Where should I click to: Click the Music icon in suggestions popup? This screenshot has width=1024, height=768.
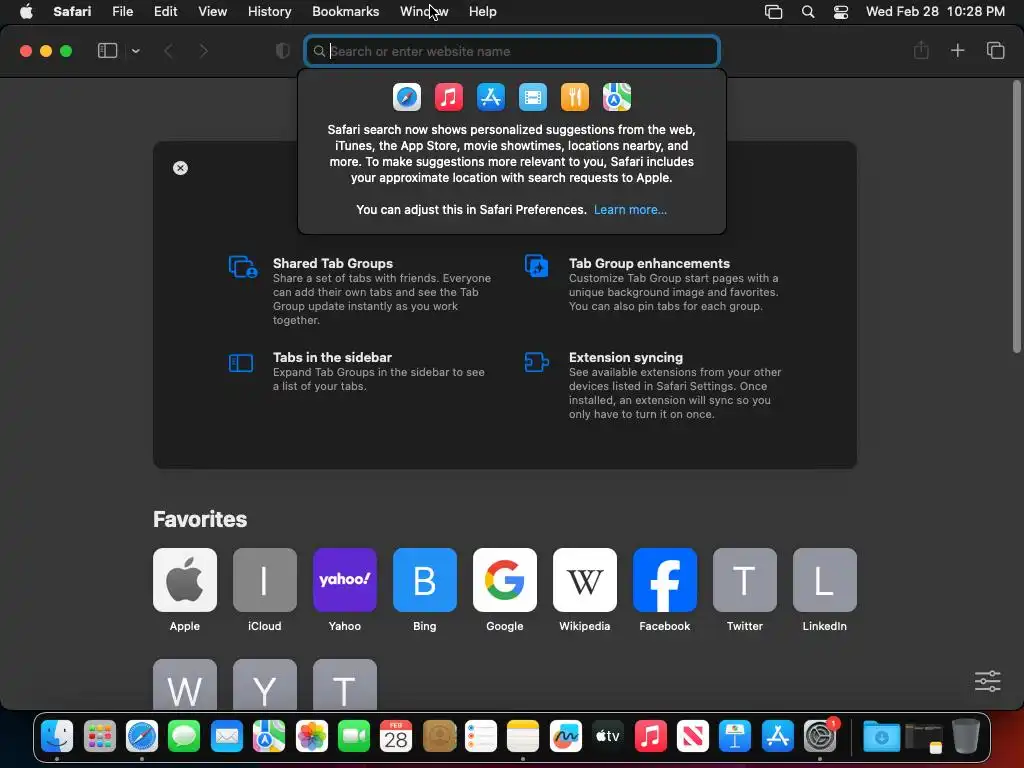449,97
